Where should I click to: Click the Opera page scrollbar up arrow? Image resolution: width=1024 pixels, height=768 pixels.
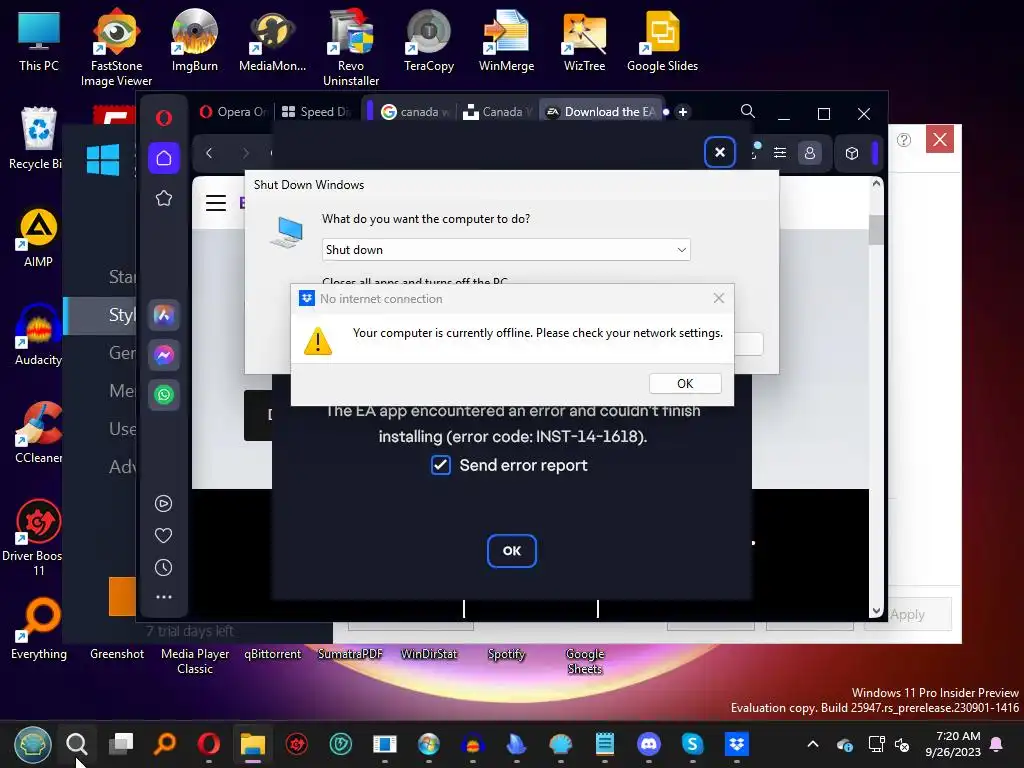click(x=876, y=184)
